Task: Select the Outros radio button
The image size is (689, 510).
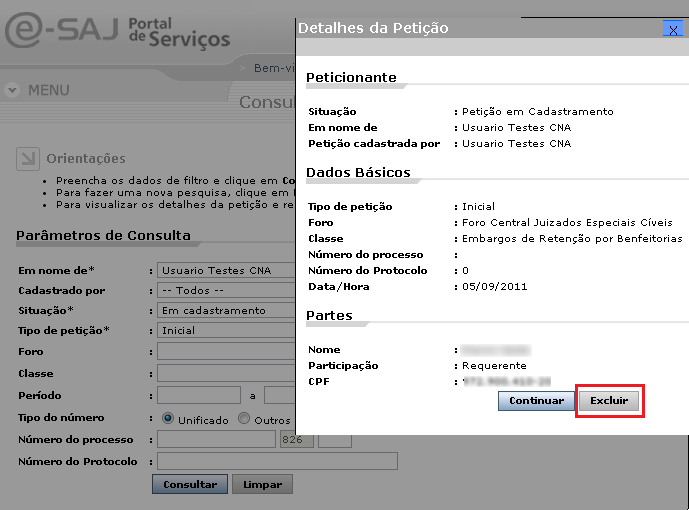Action: coord(244,419)
